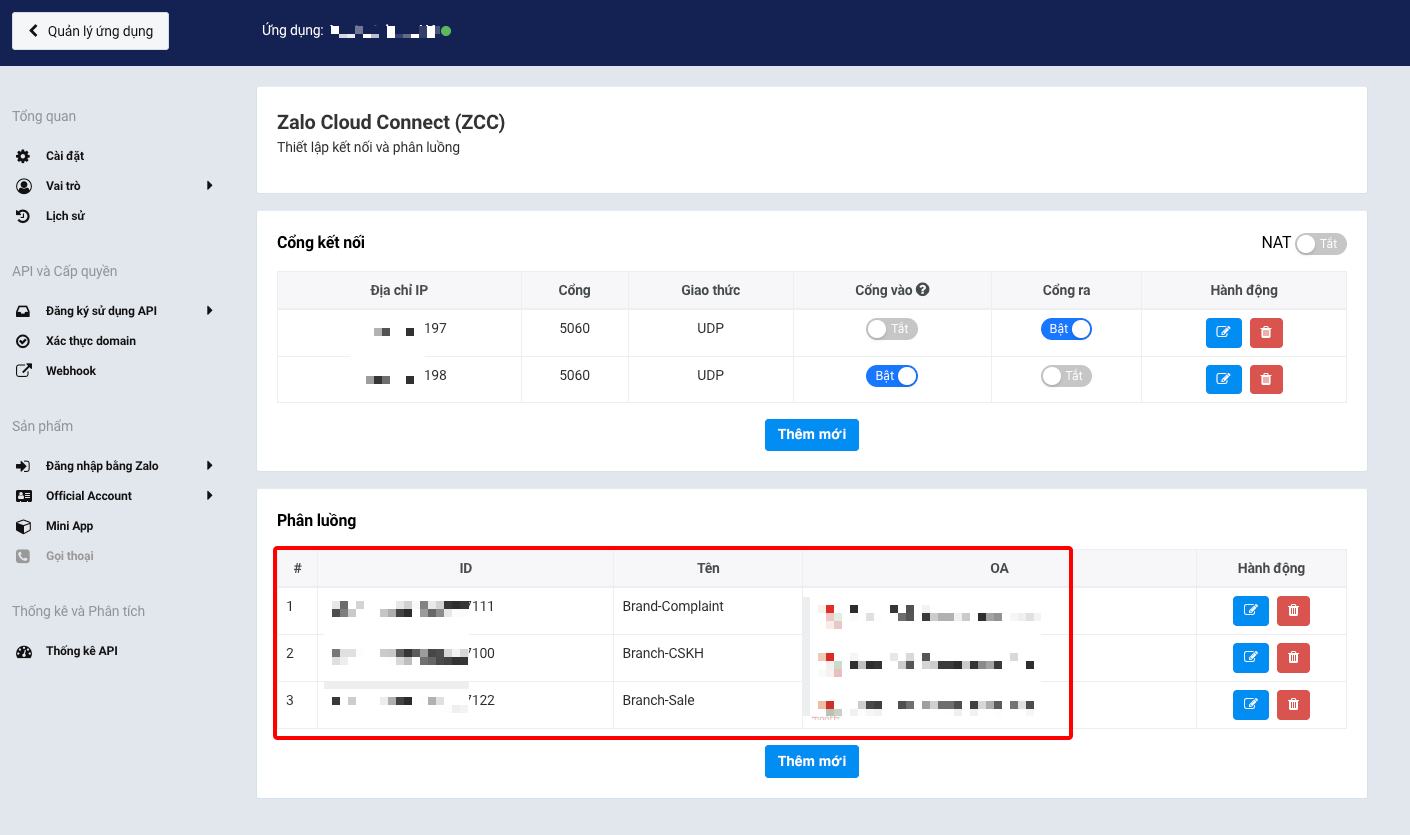Delete the Branch-Sale routing row
Image resolution: width=1410 pixels, height=835 pixels.
tap(1293, 704)
